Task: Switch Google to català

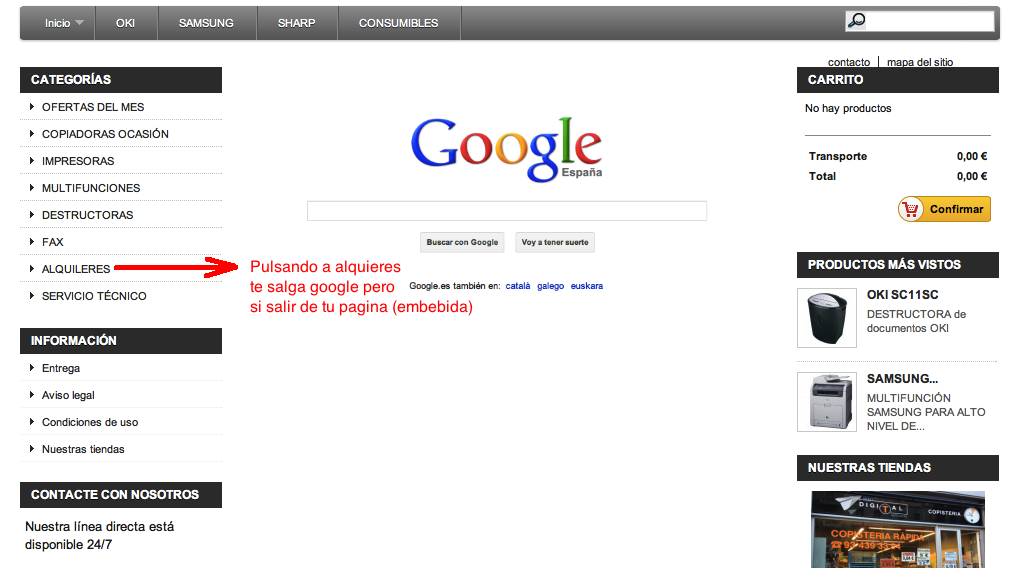Action: 517,286
